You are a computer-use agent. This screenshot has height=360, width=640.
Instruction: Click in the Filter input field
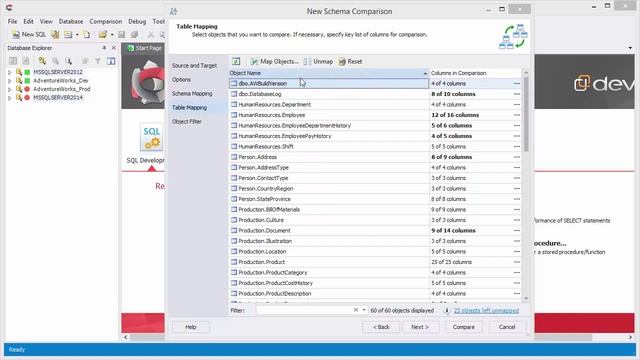click(304, 310)
